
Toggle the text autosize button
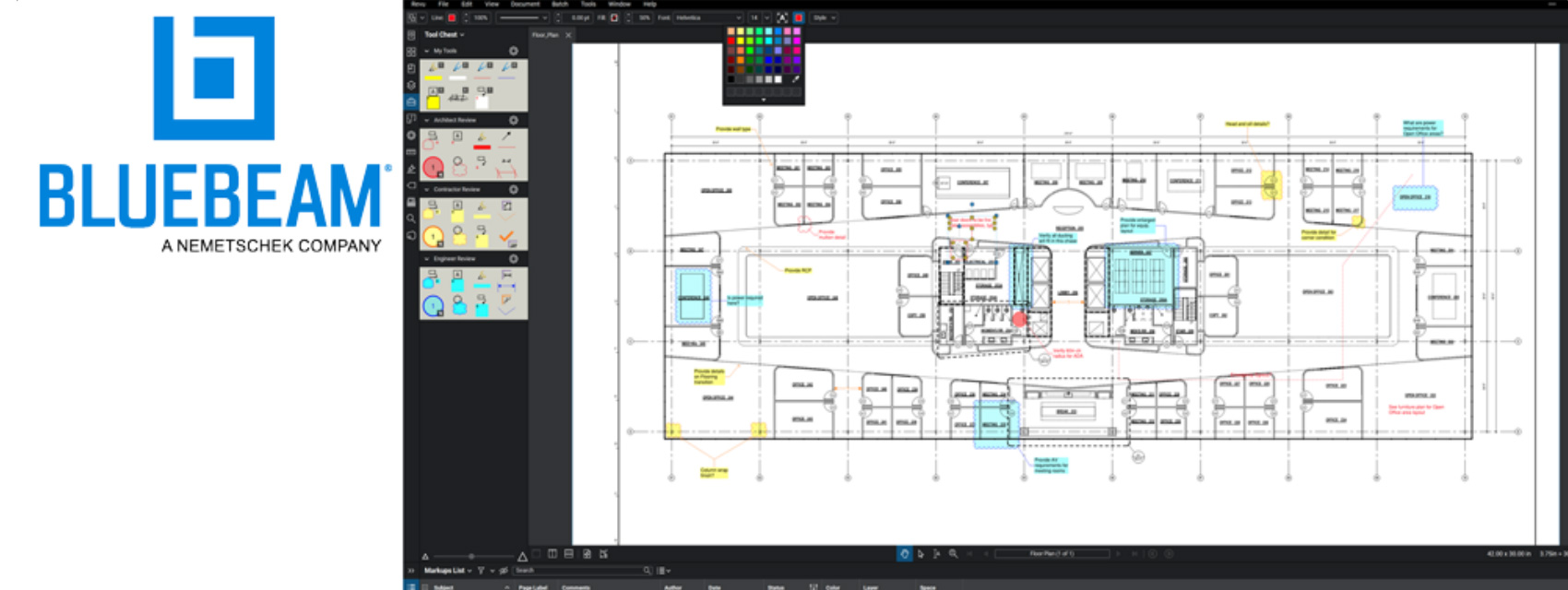tap(782, 18)
